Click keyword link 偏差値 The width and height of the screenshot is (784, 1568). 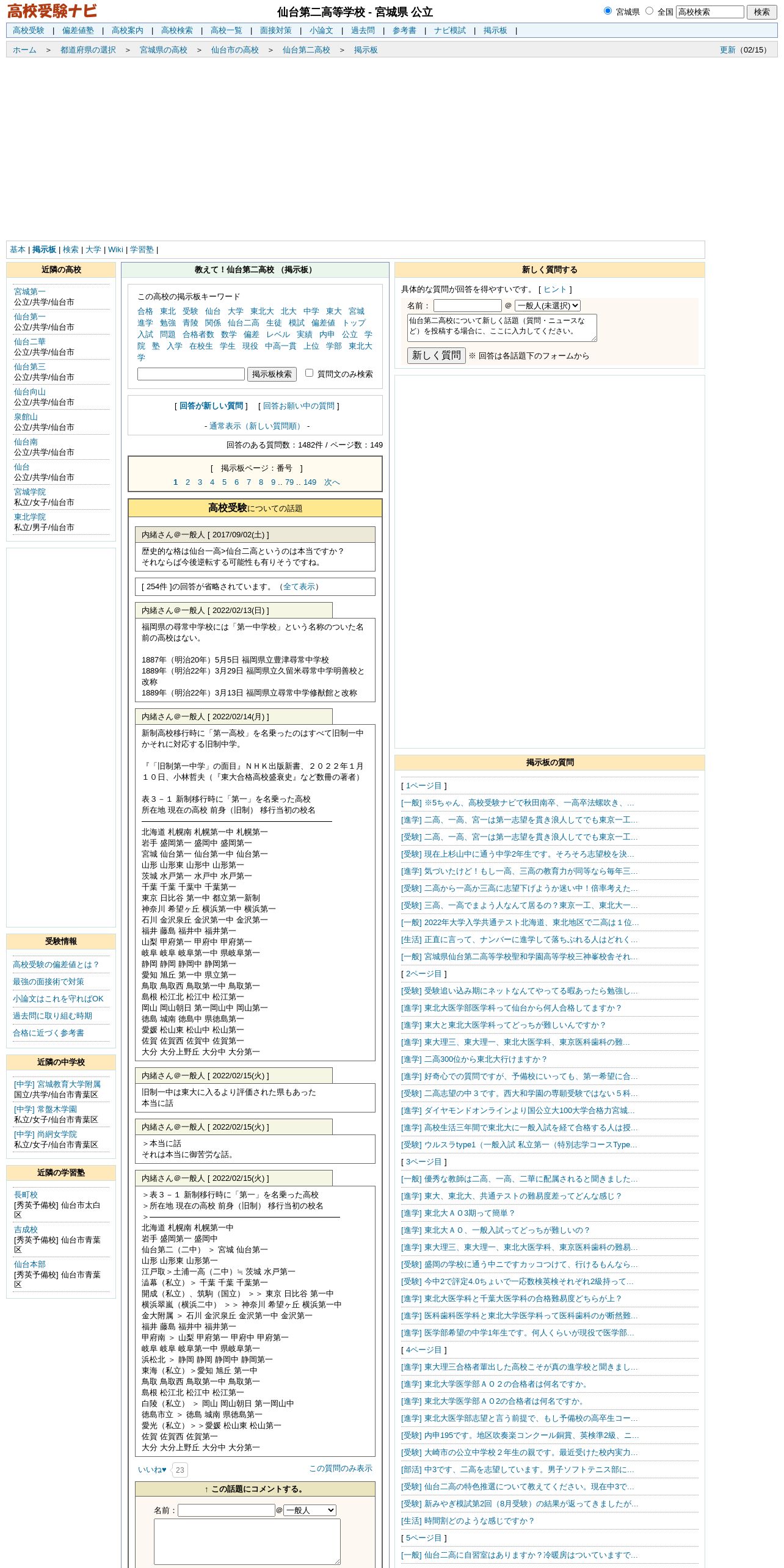(x=323, y=323)
